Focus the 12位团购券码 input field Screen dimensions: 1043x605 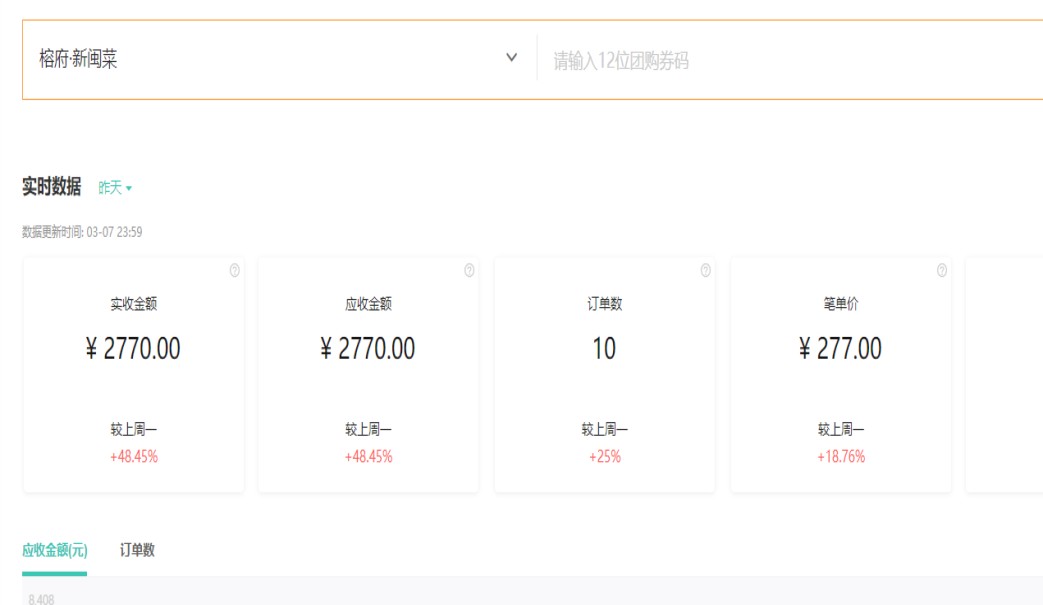tap(790, 62)
